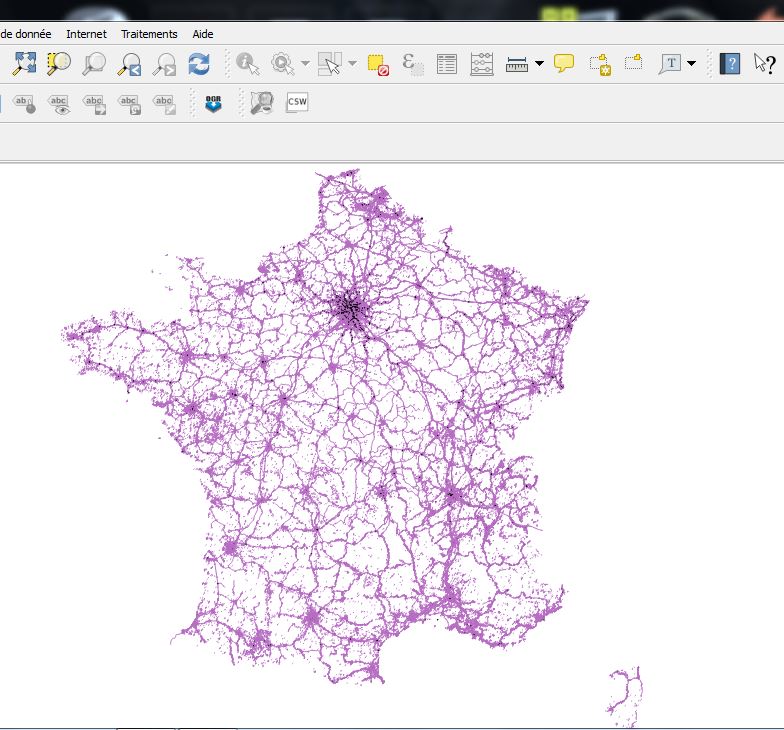Select the Change Label properties tool
Viewport: 784px width, 730px height.
[164, 104]
